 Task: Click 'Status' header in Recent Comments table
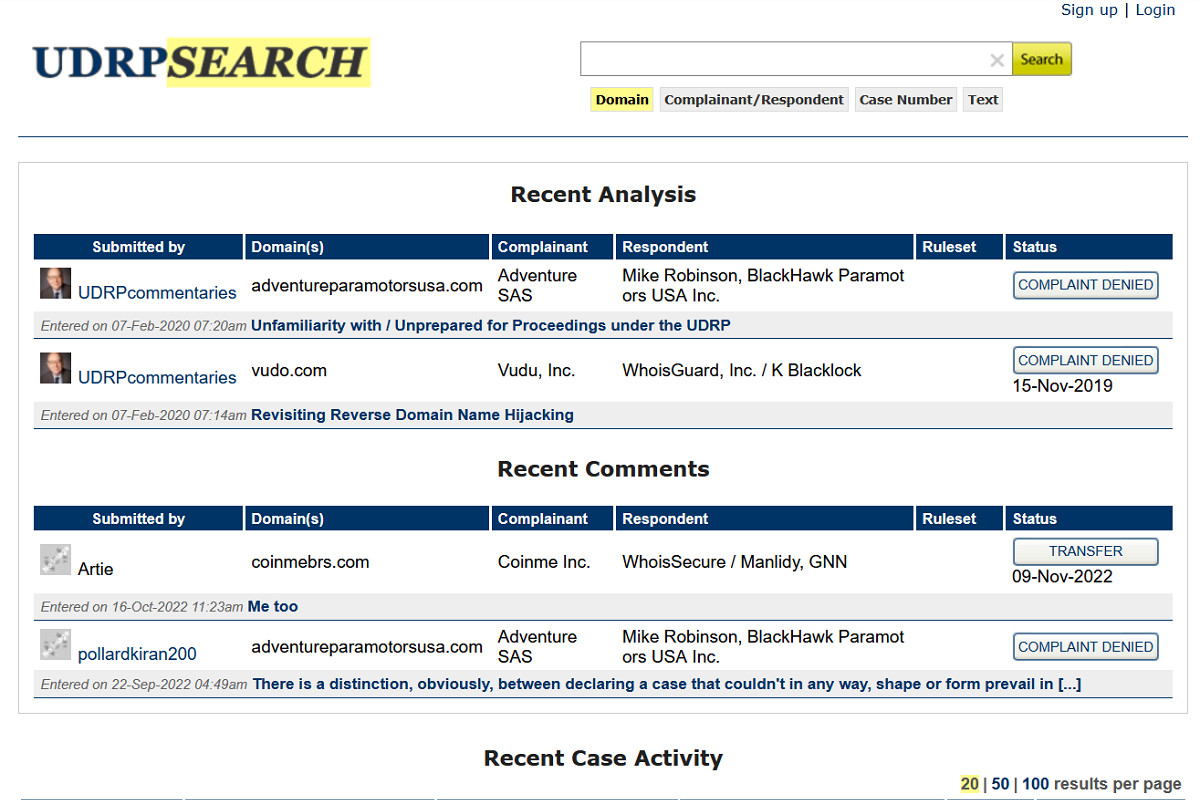pos(1089,519)
